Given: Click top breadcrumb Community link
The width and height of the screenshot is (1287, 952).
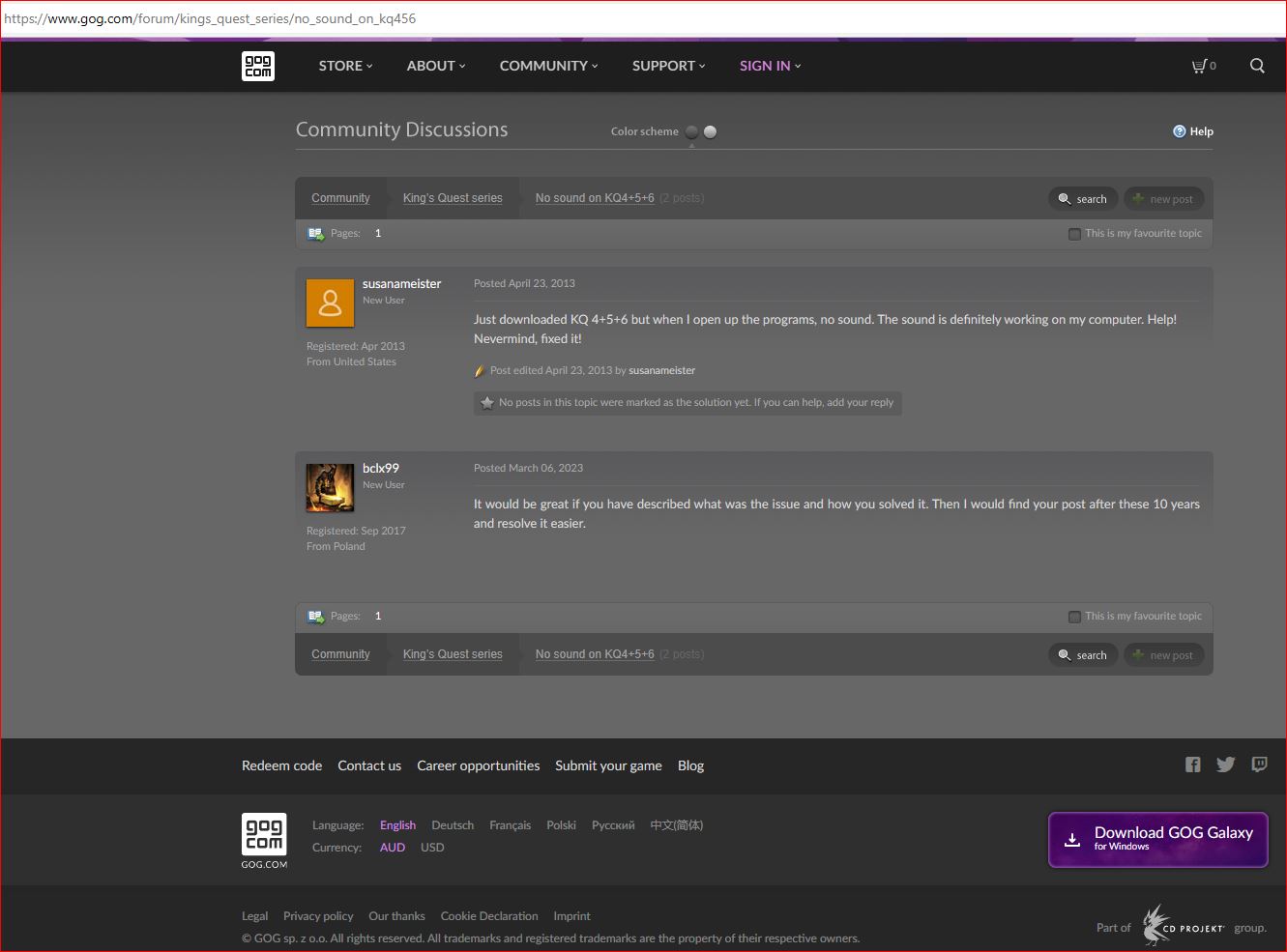Looking at the screenshot, I should click(340, 198).
